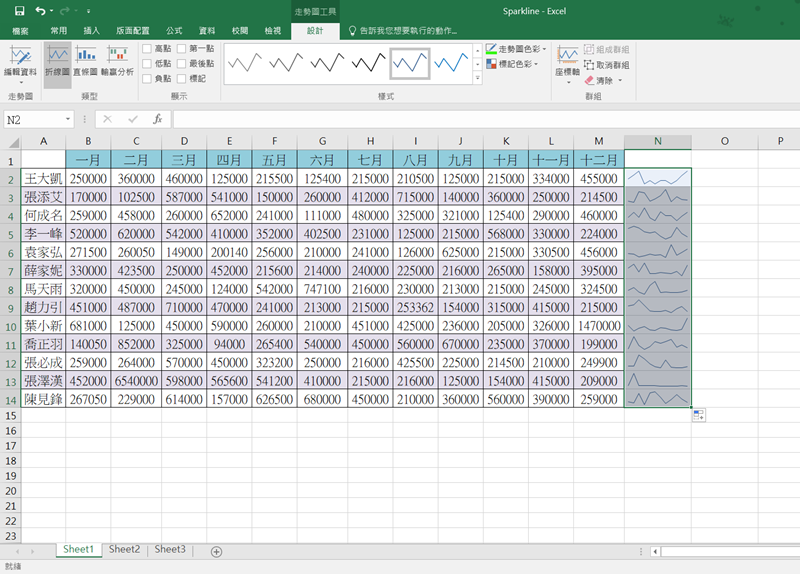
Task: Click the 編輯資料 sparkline icon
Action: coord(20,60)
